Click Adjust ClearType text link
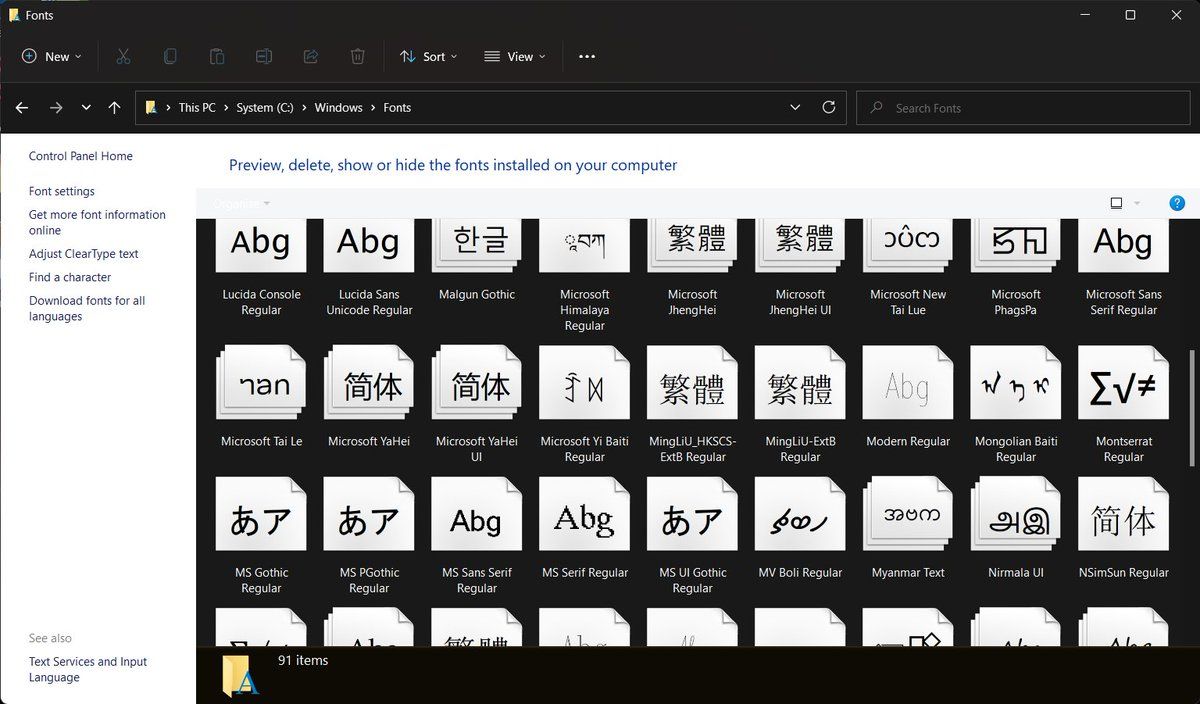Image resolution: width=1200 pixels, height=704 pixels. [x=84, y=254]
